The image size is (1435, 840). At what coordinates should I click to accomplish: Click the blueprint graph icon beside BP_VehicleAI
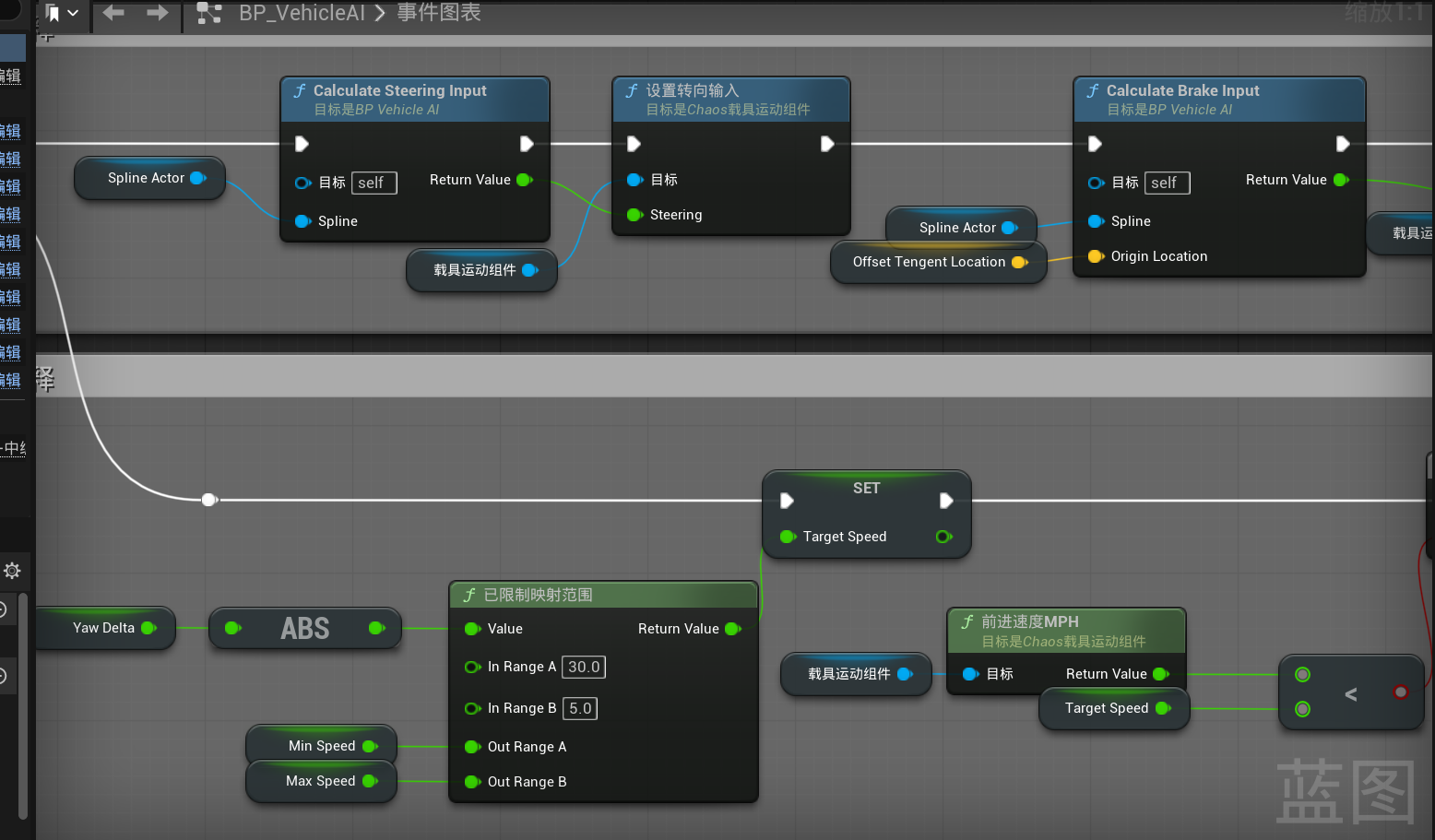pyautogui.click(x=209, y=14)
